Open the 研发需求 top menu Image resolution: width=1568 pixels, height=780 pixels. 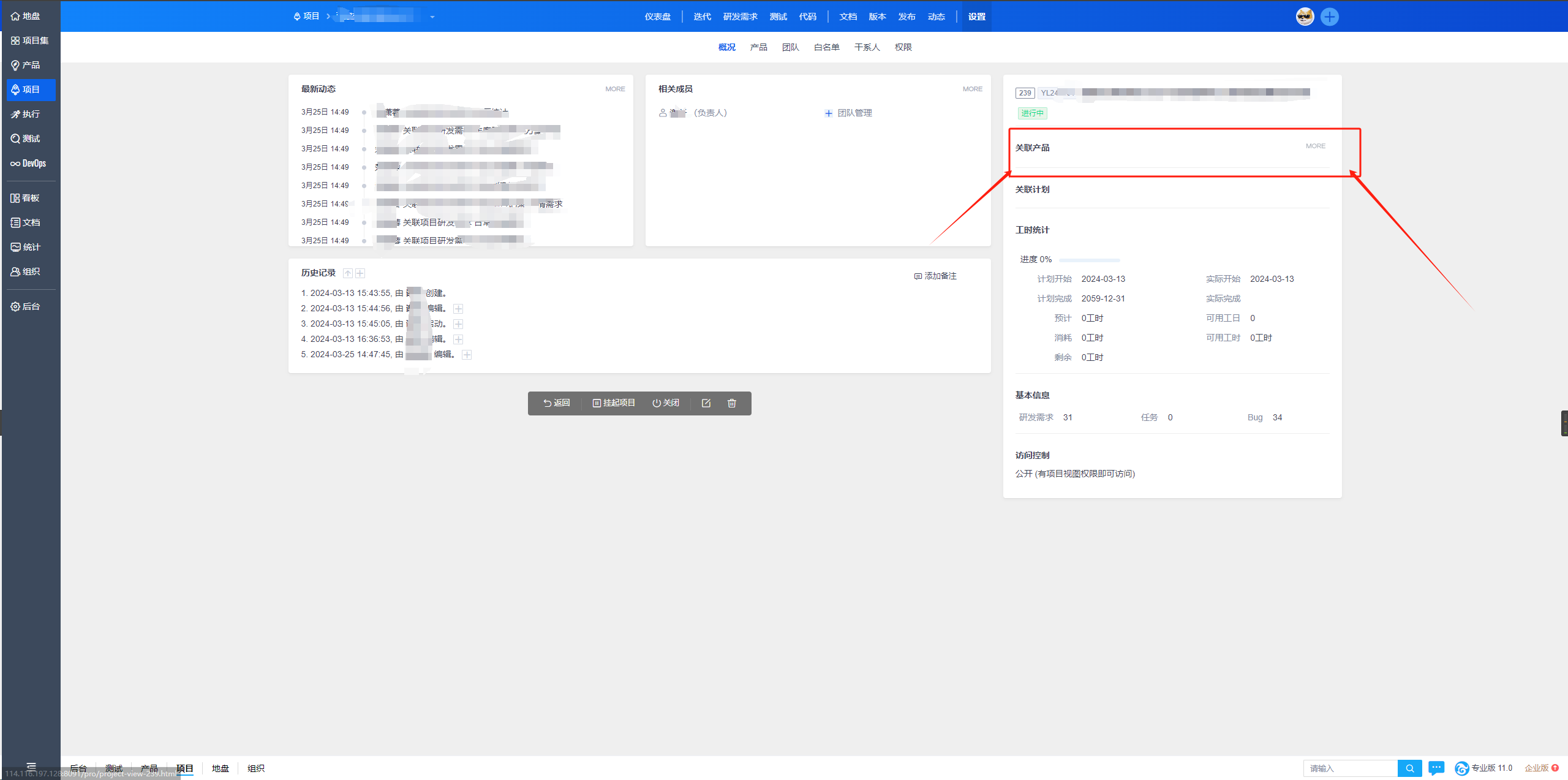click(x=740, y=17)
